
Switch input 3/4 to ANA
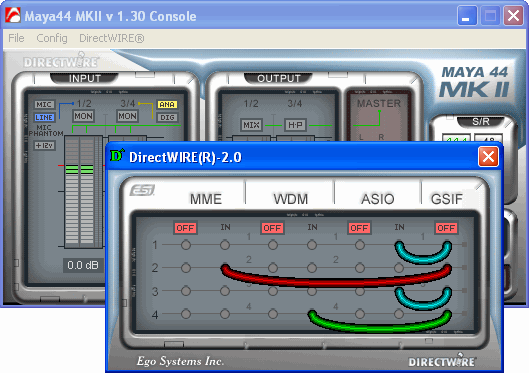(167, 105)
